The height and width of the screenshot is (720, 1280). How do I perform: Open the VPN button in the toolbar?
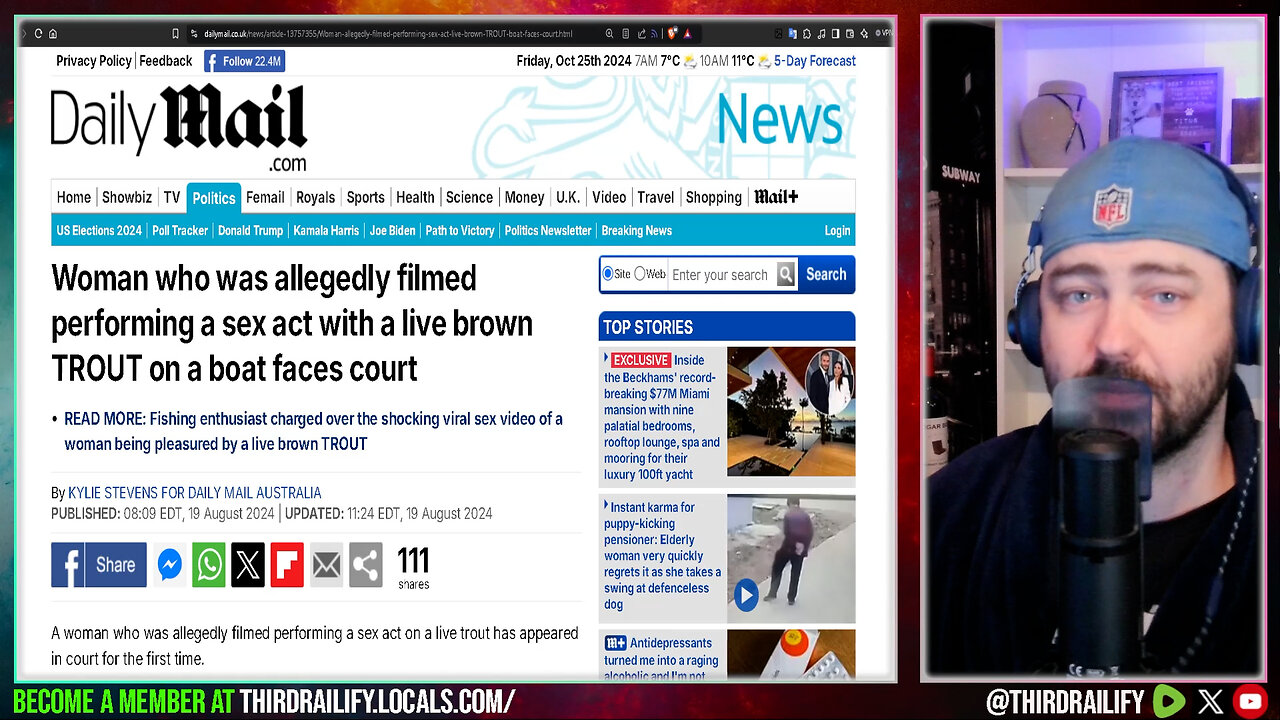coord(884,33)
